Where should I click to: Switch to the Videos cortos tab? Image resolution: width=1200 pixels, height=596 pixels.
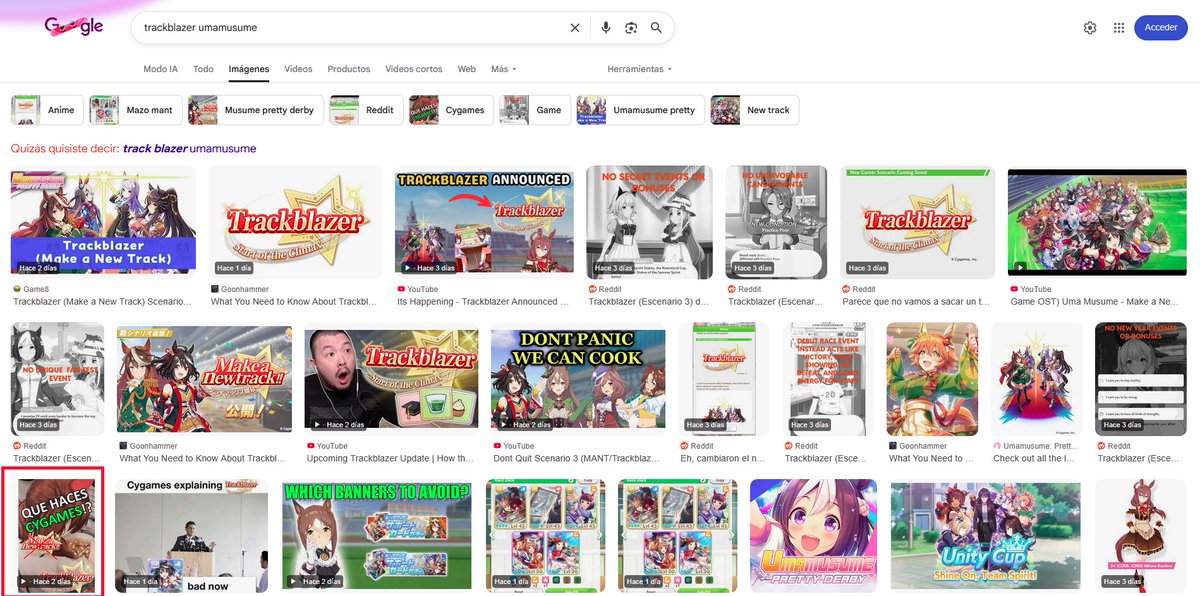point(414,69)
